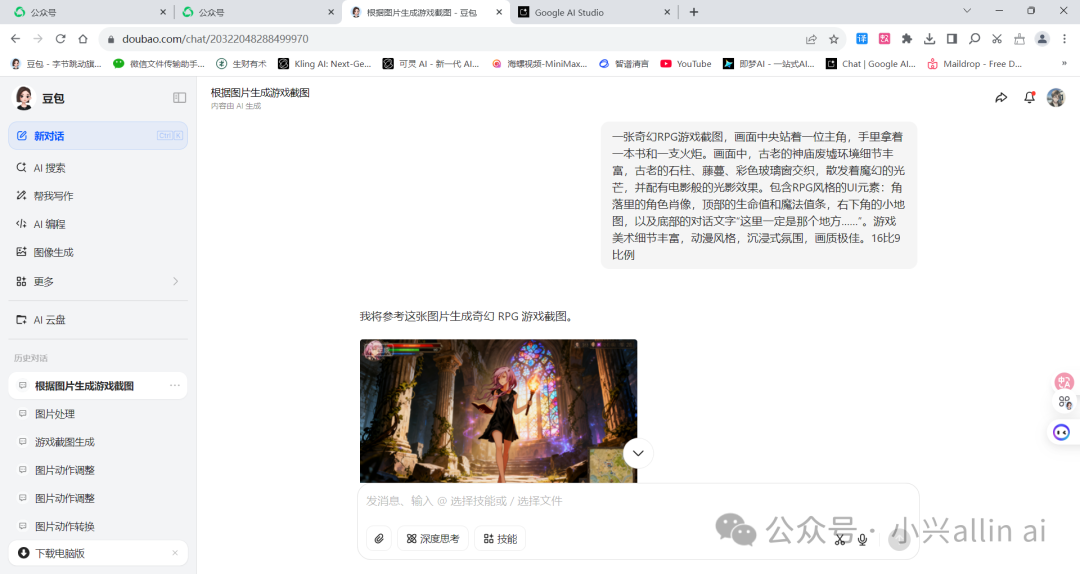Image resolution: width=1080 pixels, height=574 pixels.
Task: Open Kling AI bookmark
Action: (324, 63)
